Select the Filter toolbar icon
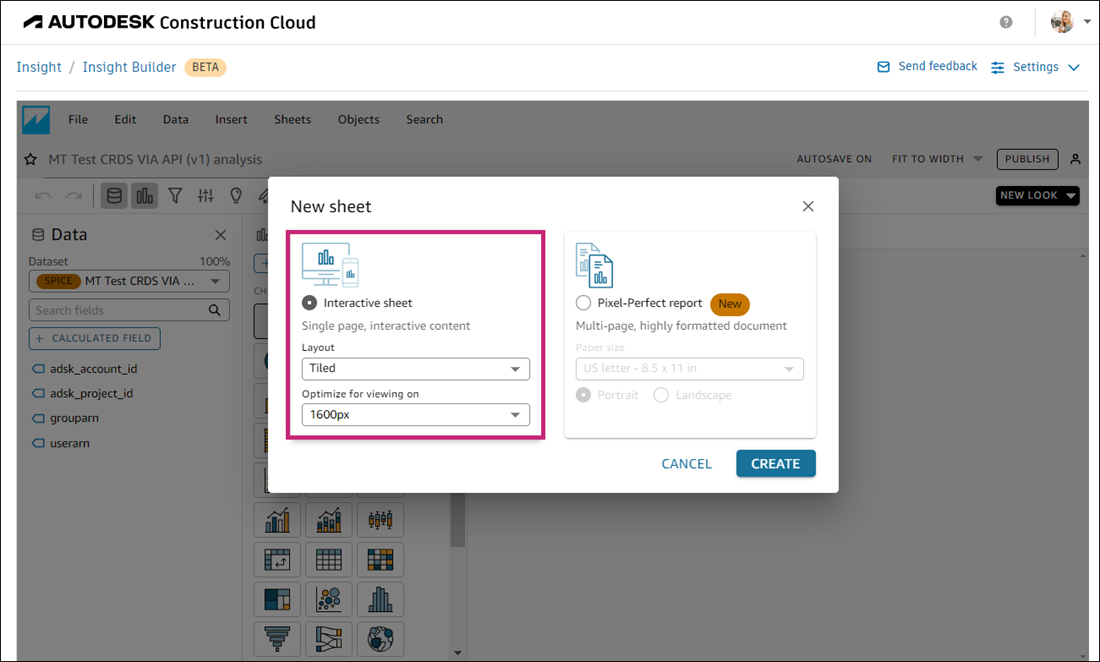The width and height of the screenshot is (1100, 662). pos(175,195)
